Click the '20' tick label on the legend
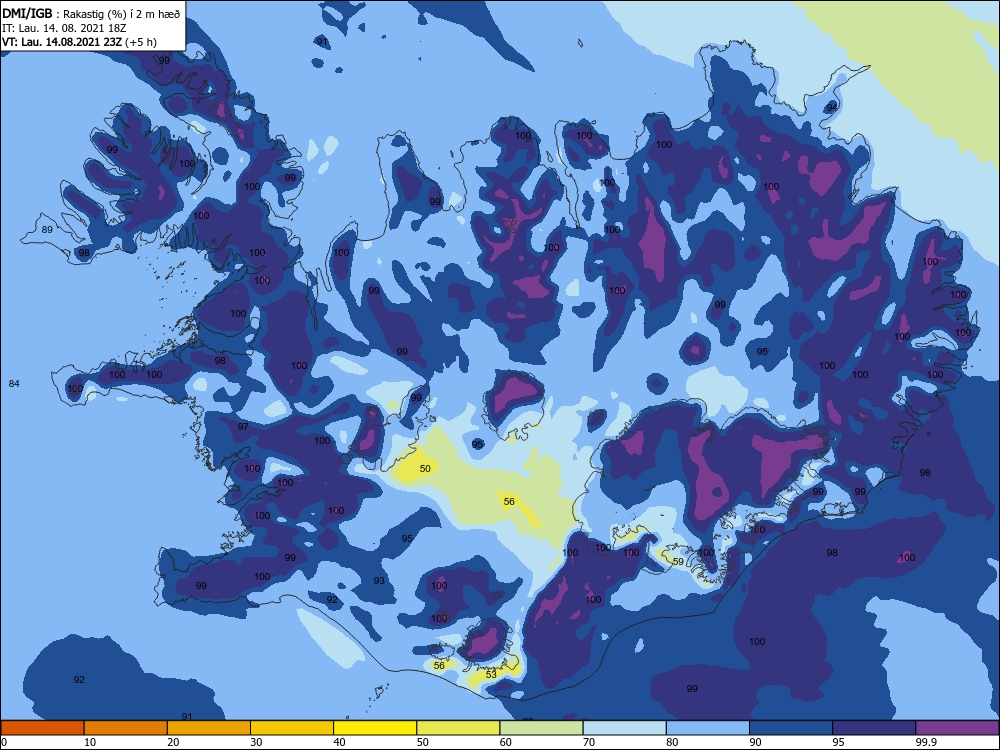This screenshot has width=1000, height=750. [173, 742]
